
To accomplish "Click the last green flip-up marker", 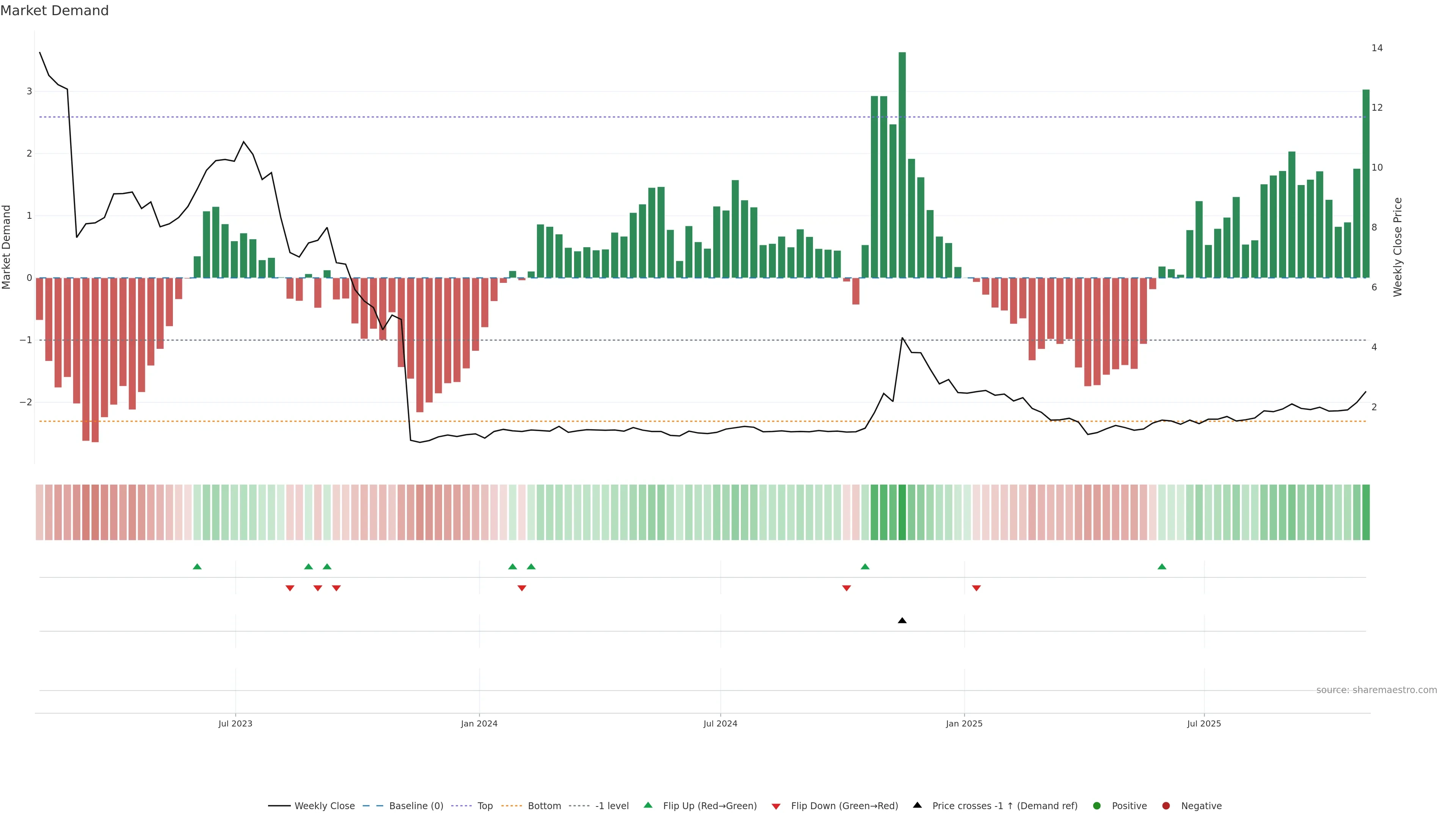I will pos(1161,567).
